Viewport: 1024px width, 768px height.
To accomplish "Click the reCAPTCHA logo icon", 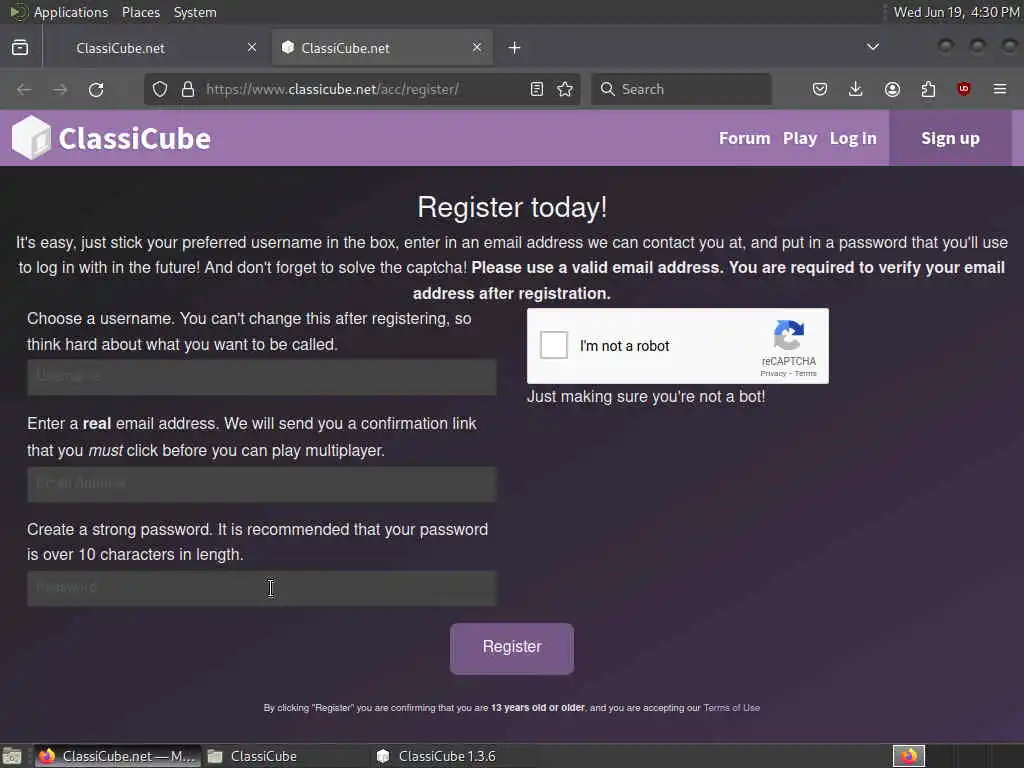I will coord(789,335).
